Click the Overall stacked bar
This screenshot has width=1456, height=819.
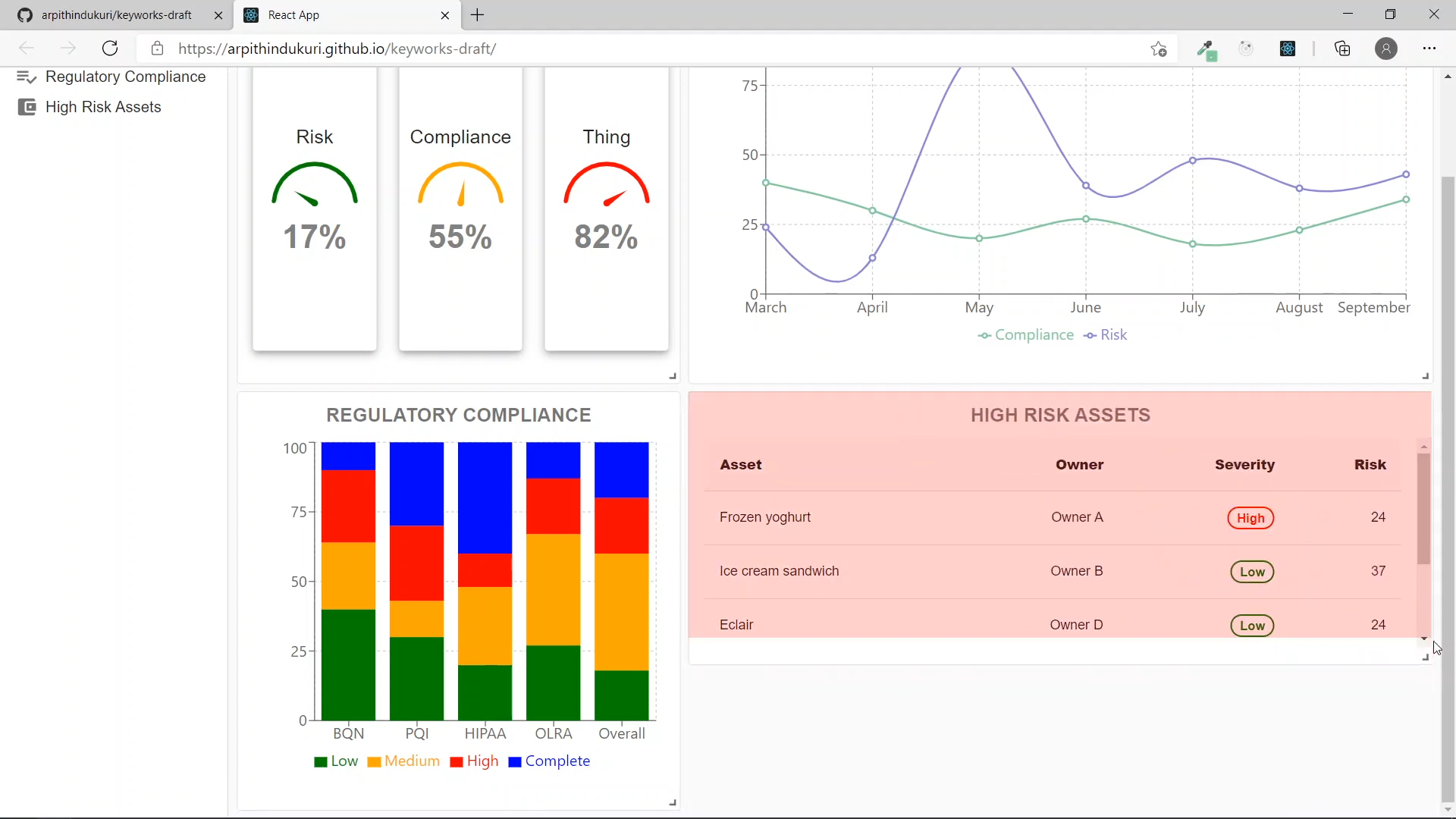(x=621, y=581)
